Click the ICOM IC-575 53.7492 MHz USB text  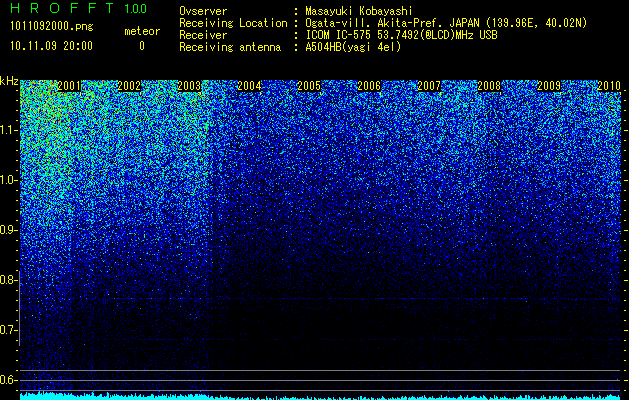pos(401,35)
